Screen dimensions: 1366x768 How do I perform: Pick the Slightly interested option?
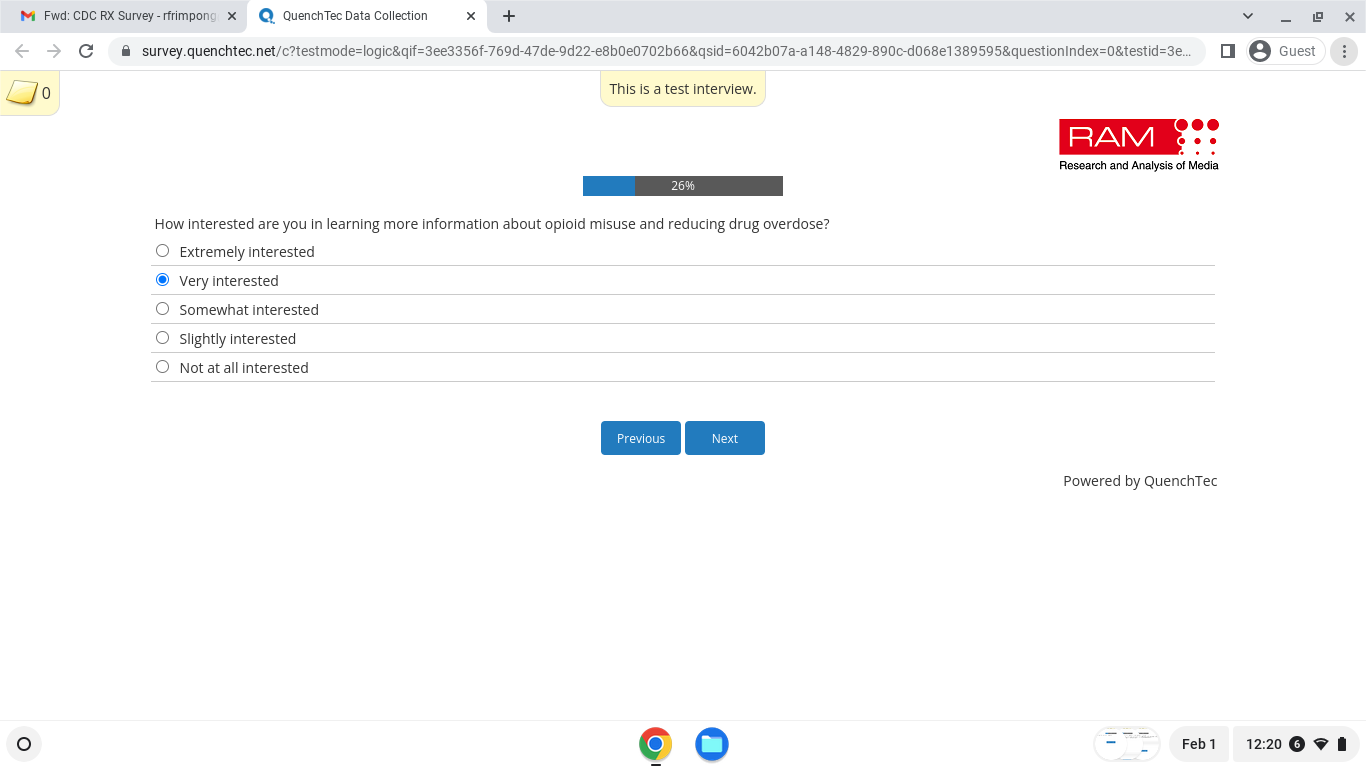tap(163, 338)
